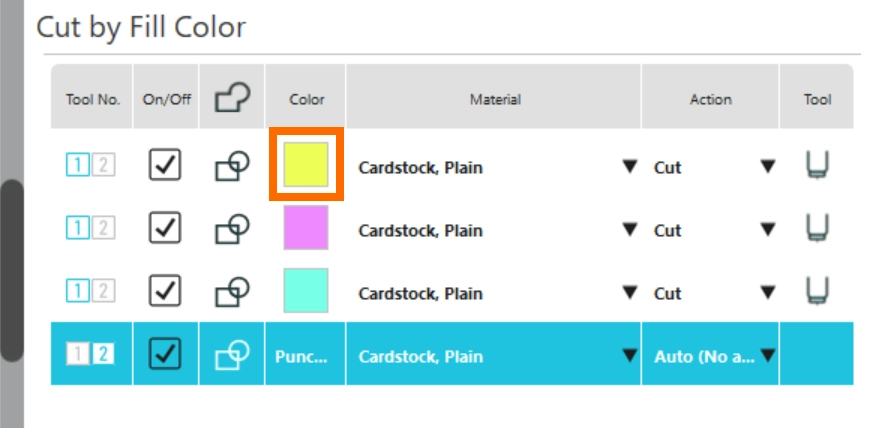Uncheck the On/Off box for yellow row
The height and width of the screenshot is (428, 879).
[x=165, y=167]
